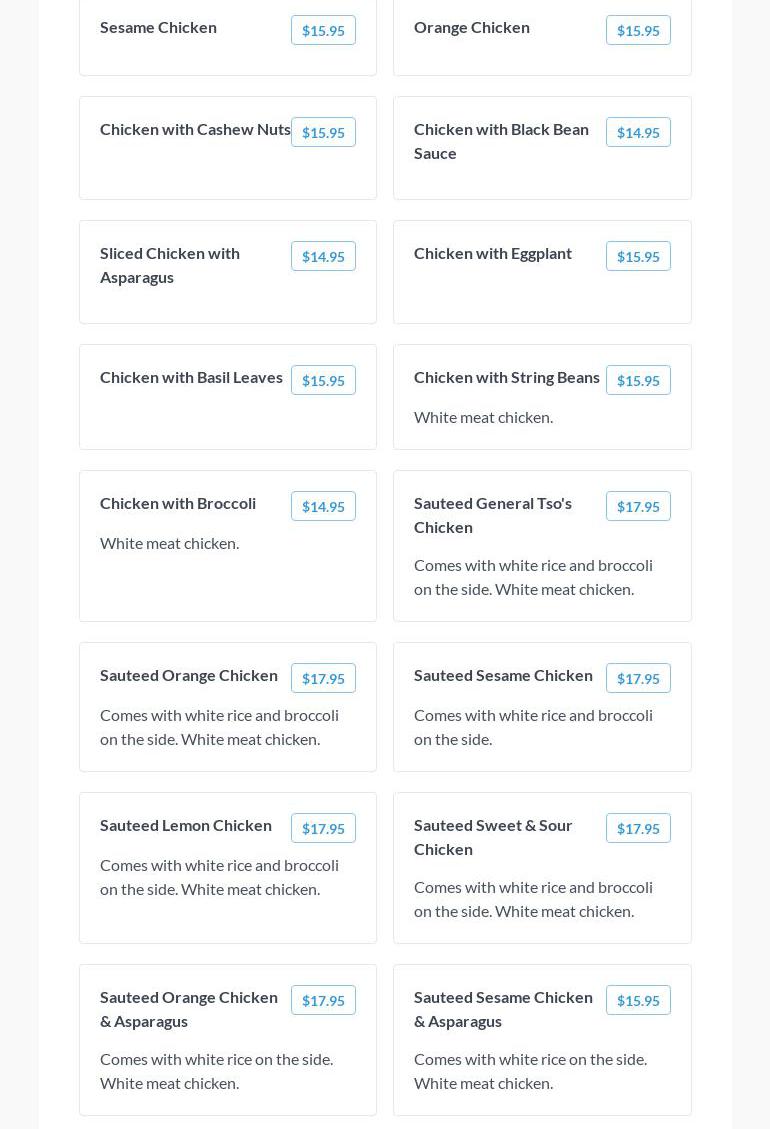The image size is (770, 1129).
Task: Click the Orange Chicken $15.95 price button
Action: (638, 30)
